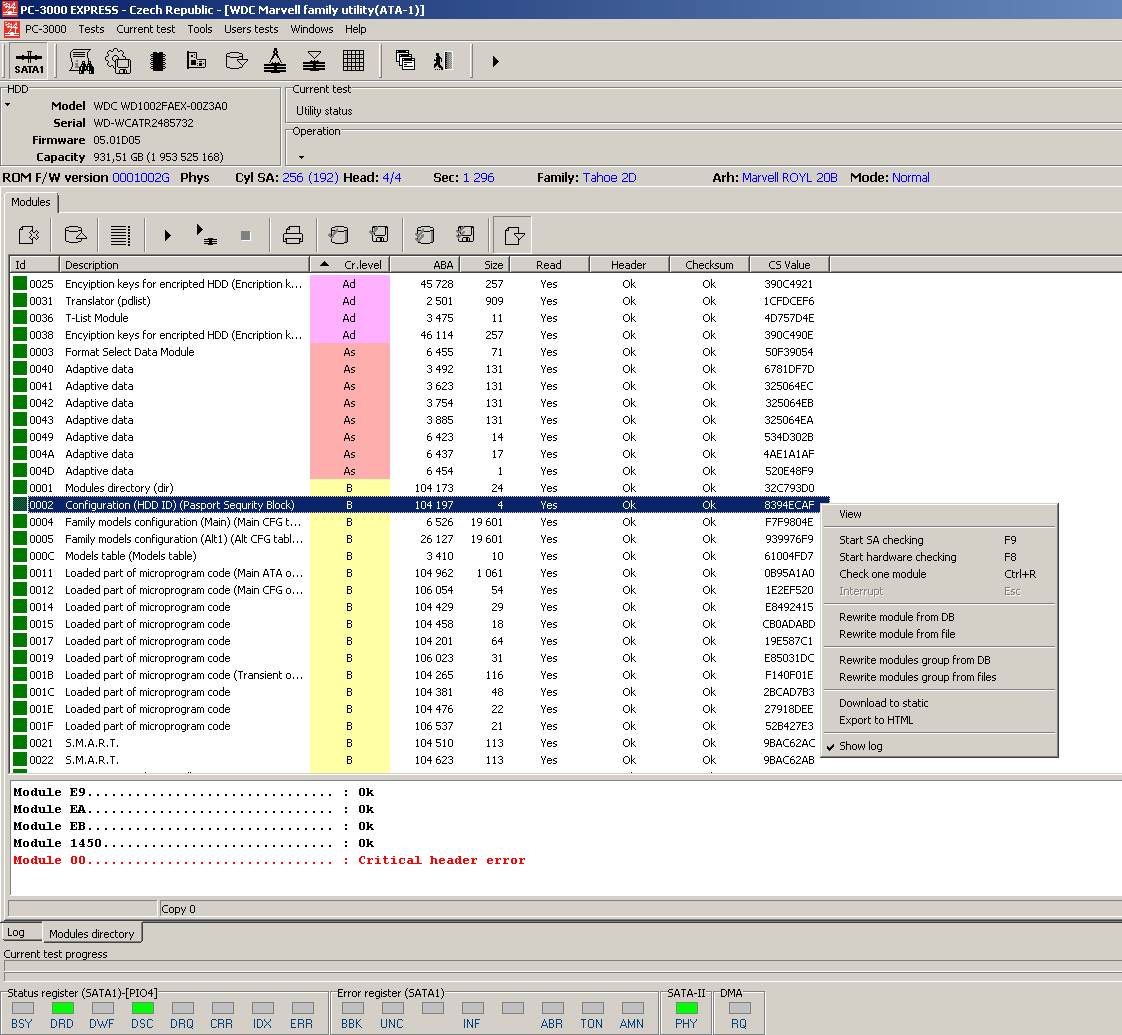Image resolution: width=1122 pixels, height=1035 pixels.
Task: Choose Rewrite module from DB
Action: click(896, 617)
